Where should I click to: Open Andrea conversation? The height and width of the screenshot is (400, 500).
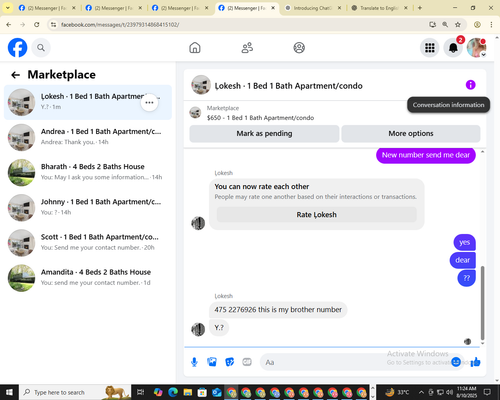click(x=88, y=137)
